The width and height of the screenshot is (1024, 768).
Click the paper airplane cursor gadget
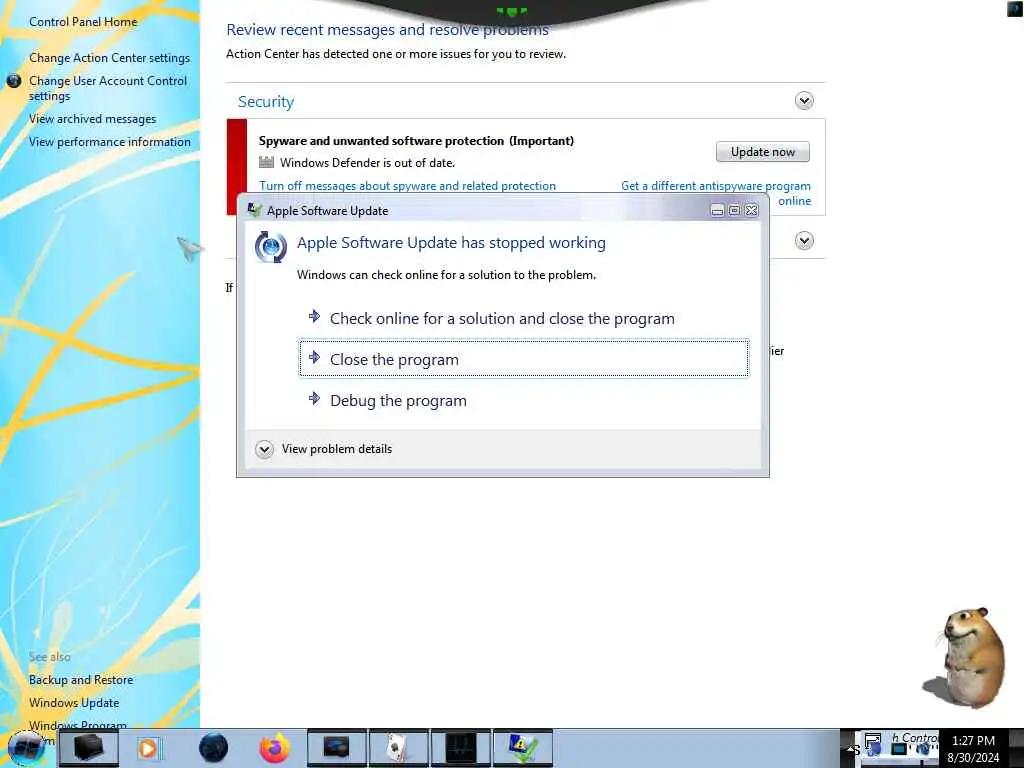pyautogui.click(x=189, y=248)
